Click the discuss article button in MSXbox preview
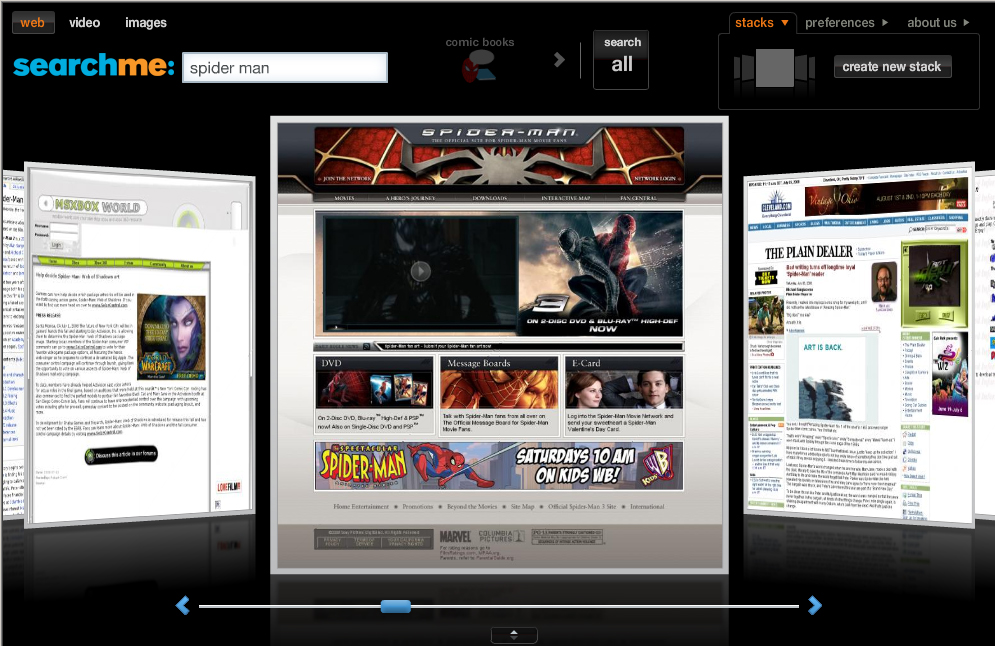This screenshot has height=646, width=995. [x=121, y=454]
